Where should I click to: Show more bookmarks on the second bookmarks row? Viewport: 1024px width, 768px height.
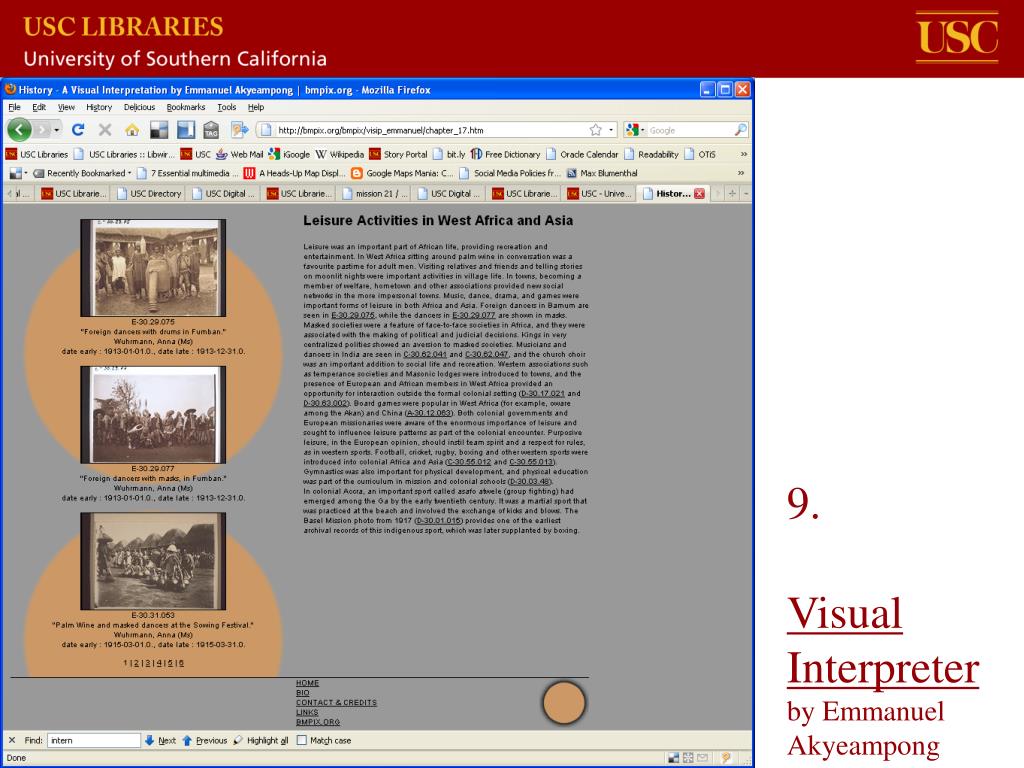[741, 173]
